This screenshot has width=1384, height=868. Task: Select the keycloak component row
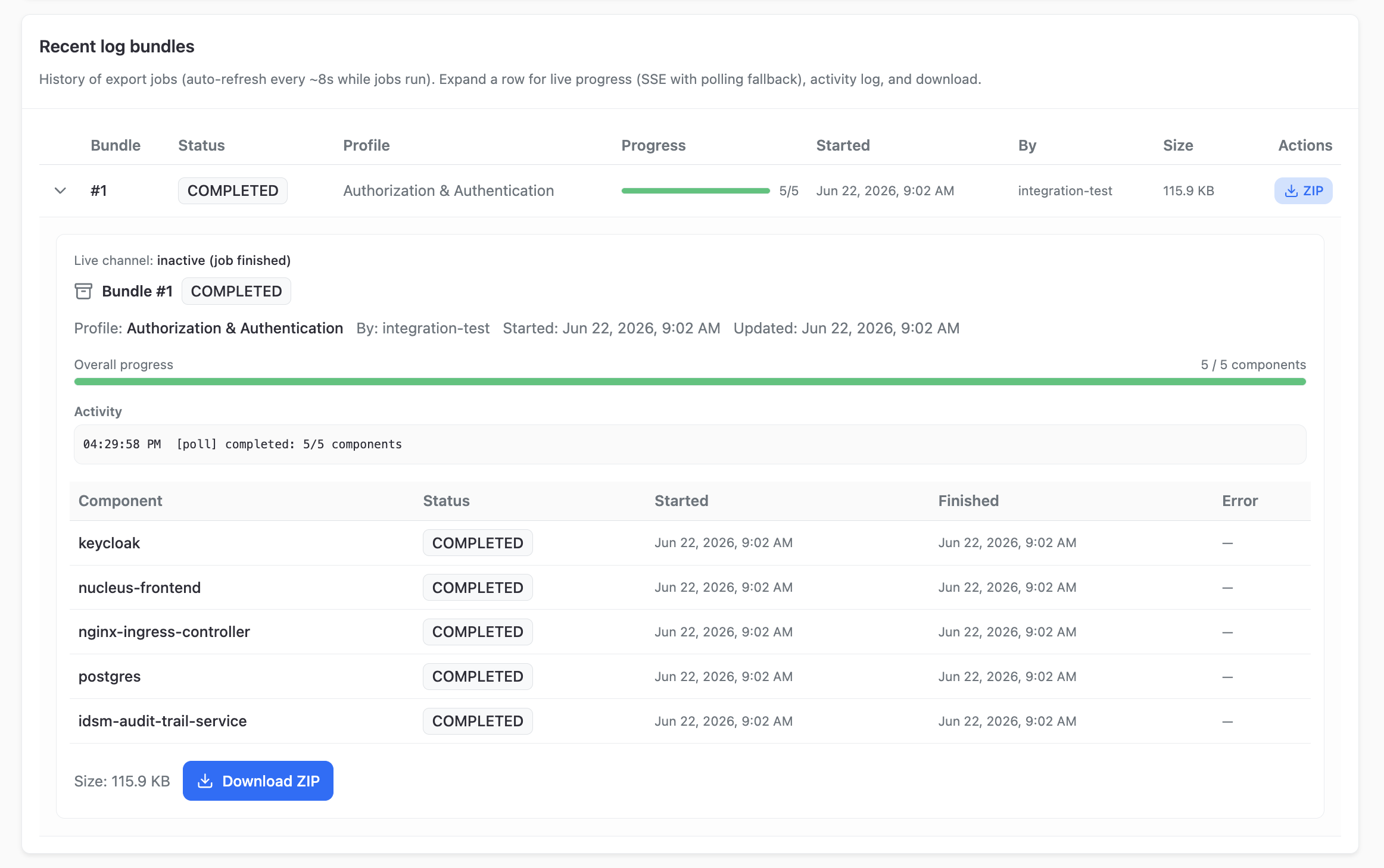[x=690, y=543]
